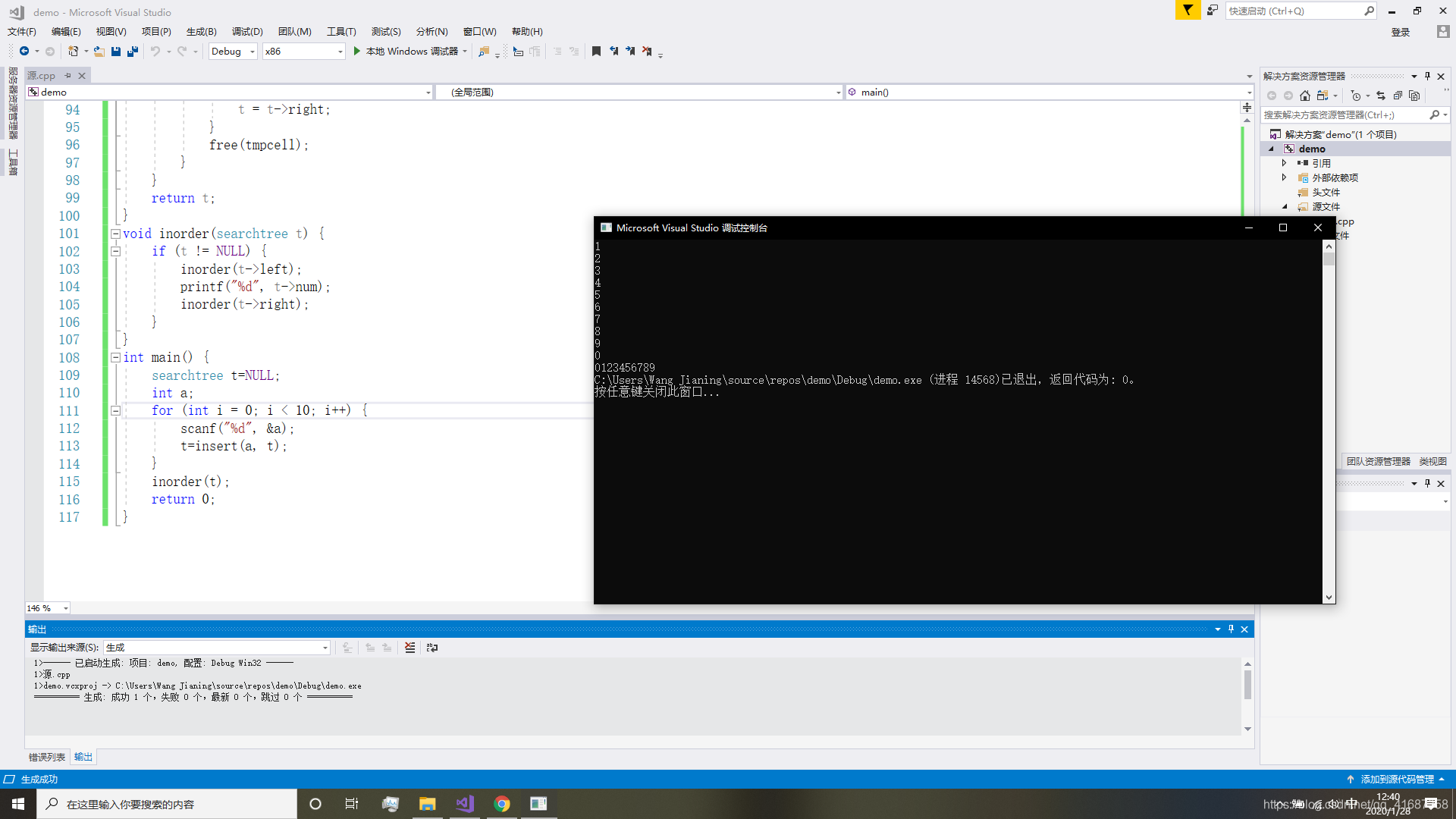Switch to the 团队资源管理器 tab
The image size is (1456, 819).
click(x=1378, y=461)
